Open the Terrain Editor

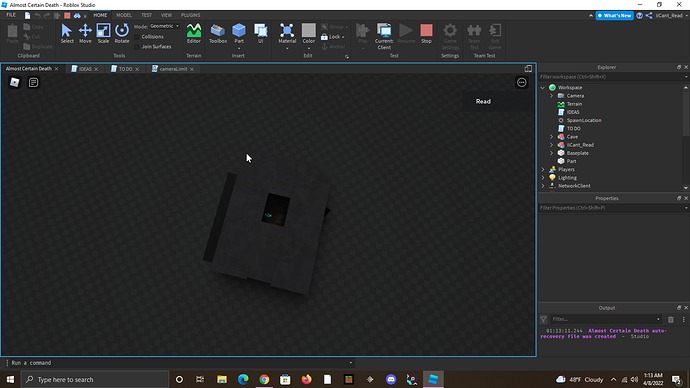tap(194, 33)
